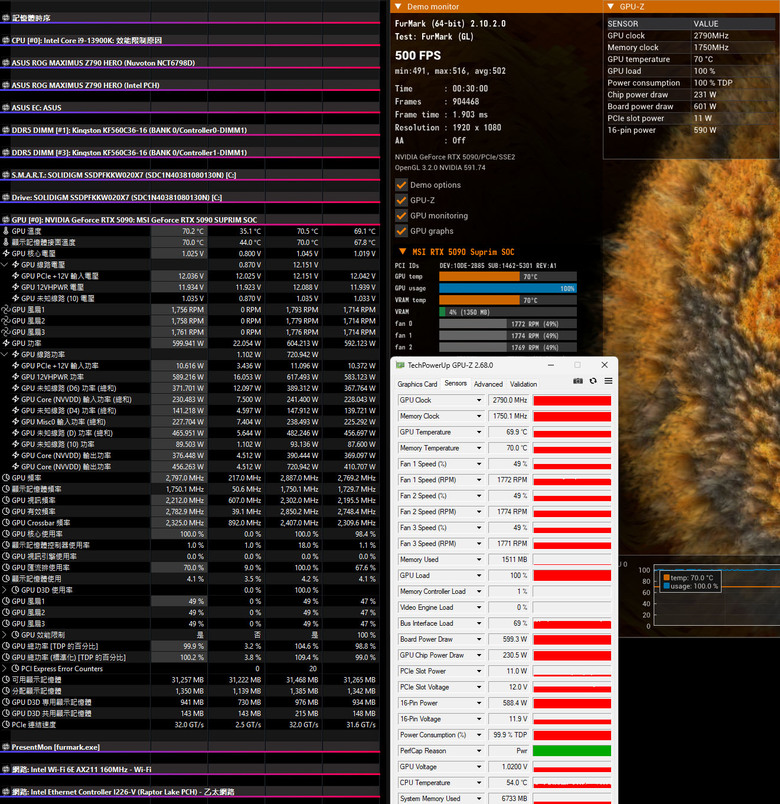Click fan icon of GPU 風扇2 RPM row
The width and height of the screenshot is (780, 804).
tap(6, 321)
